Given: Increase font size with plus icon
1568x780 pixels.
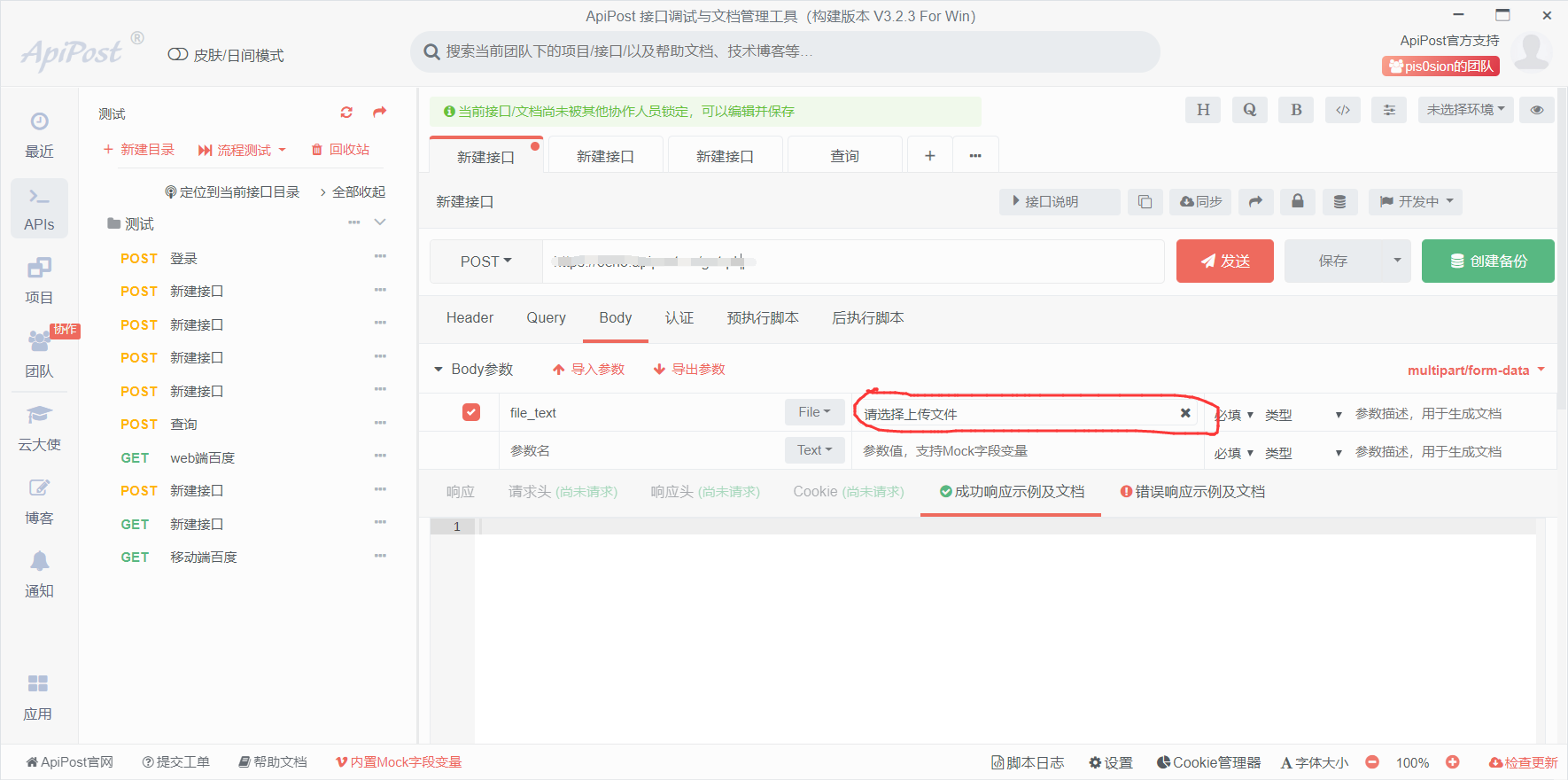Looking at the screenshot, I should tap(1453, 762).
